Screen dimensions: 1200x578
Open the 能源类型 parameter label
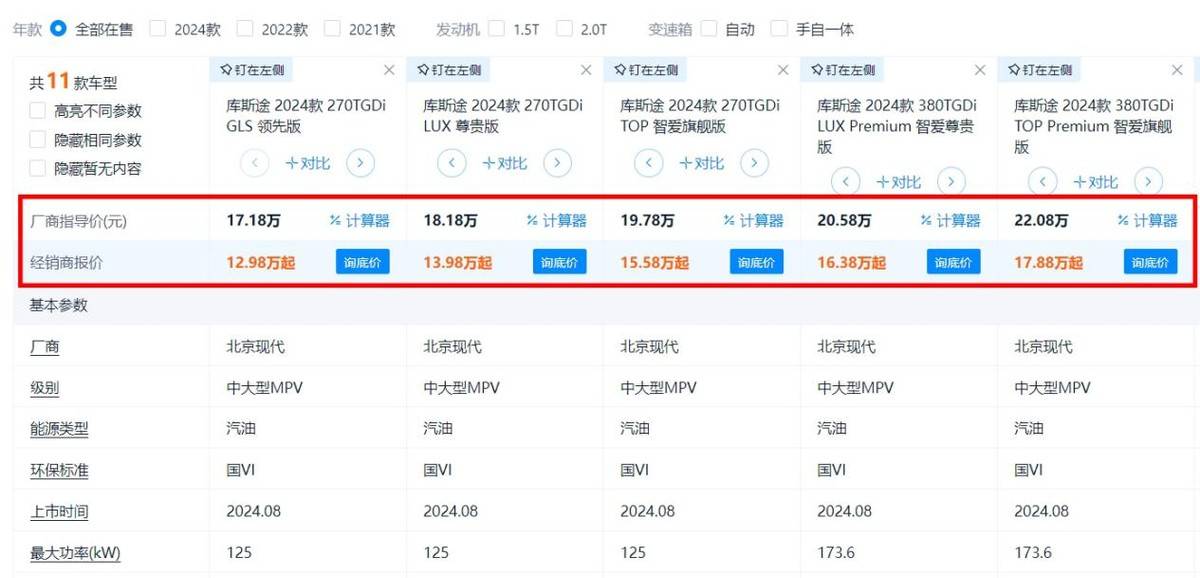(59, 429)
